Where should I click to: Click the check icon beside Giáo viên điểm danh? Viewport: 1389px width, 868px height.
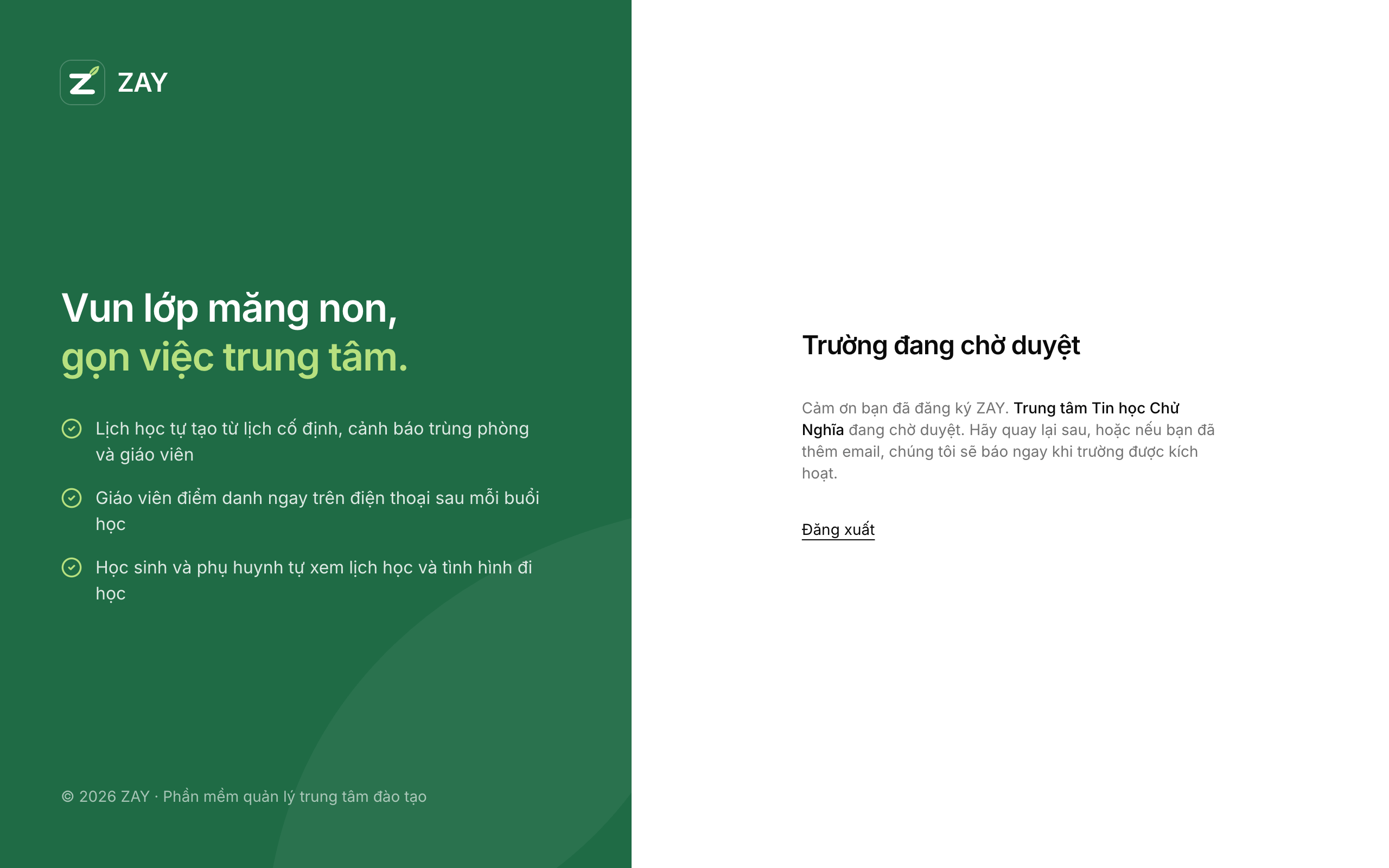(72, 497)
